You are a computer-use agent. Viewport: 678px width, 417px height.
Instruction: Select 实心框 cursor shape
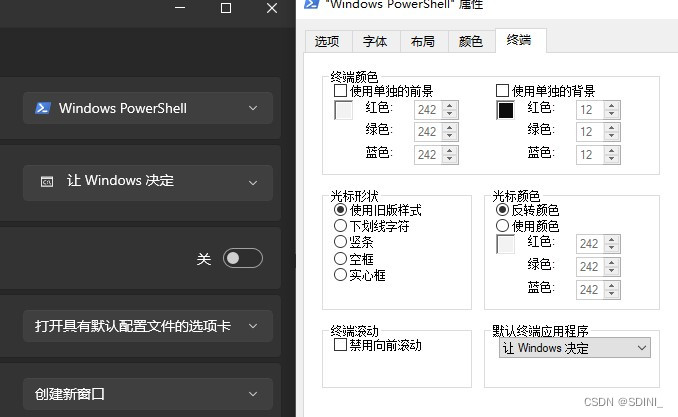[x=340, y=275]
